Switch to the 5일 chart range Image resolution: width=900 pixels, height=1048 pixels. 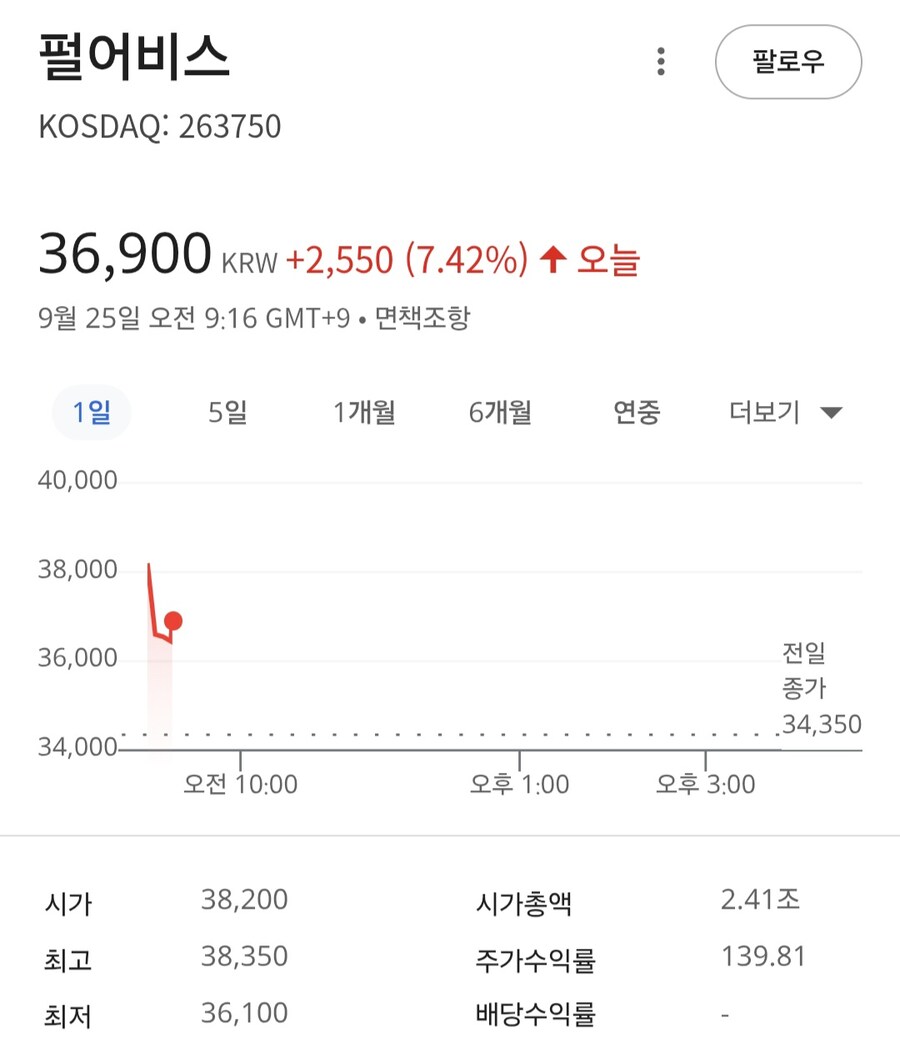pyautogui.click(x=228, y=412)
